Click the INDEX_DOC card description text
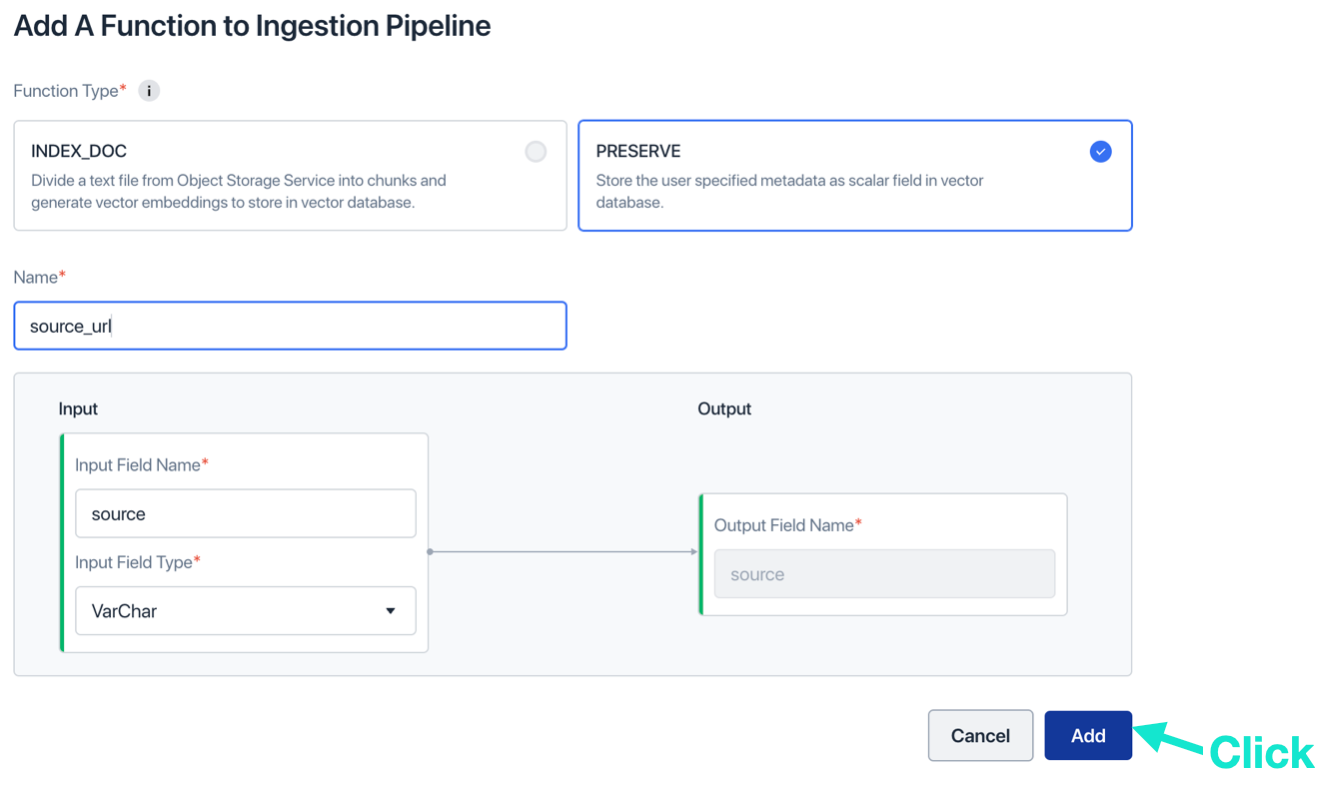Viewport: 1326px width, 788px height. pos(239,192)
